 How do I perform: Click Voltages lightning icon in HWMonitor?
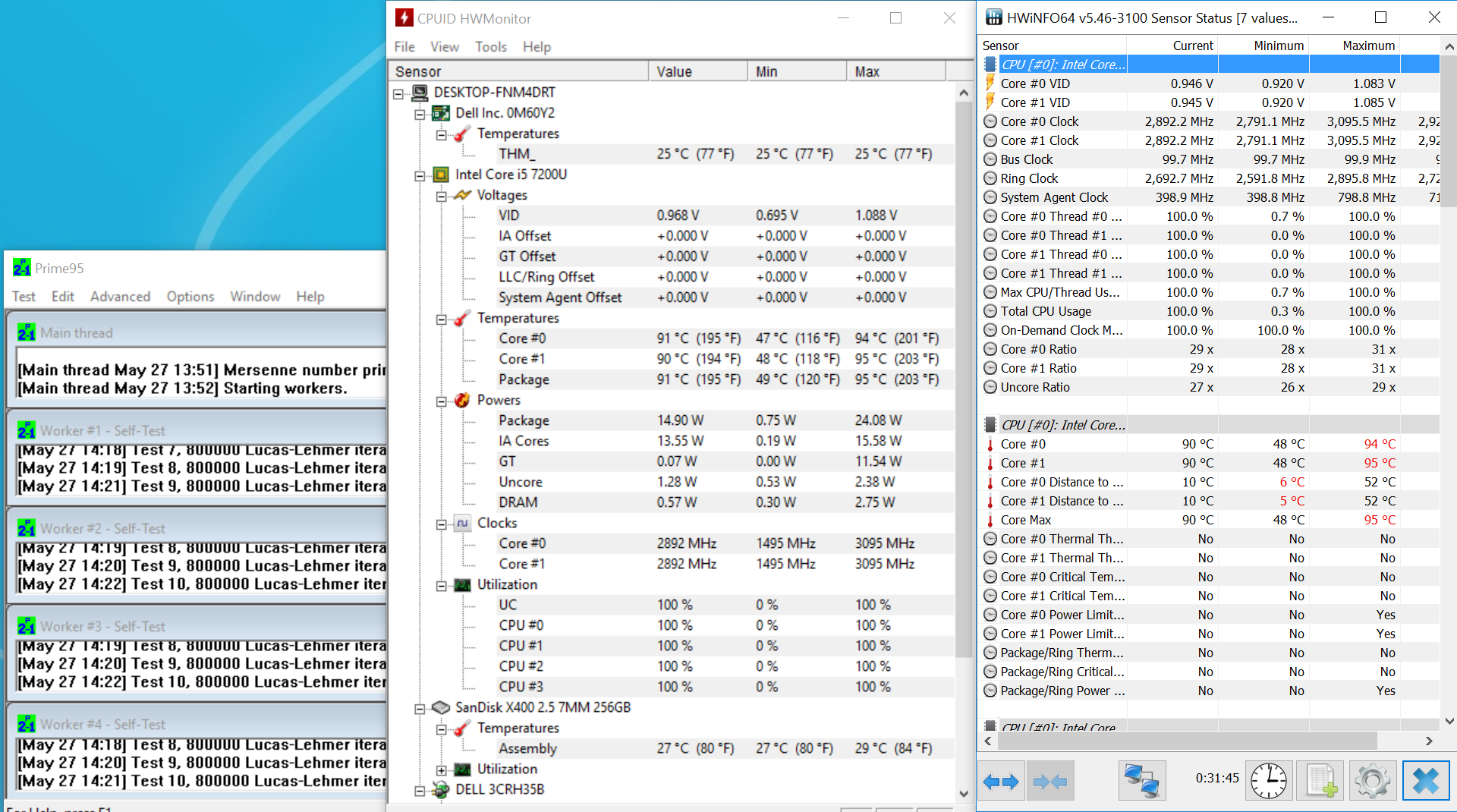[x=462, y=195]
